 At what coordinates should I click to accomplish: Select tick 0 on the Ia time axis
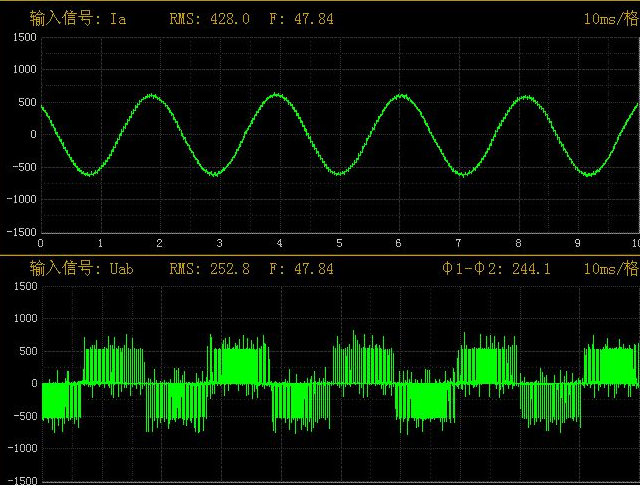click(x=41, y=243)
